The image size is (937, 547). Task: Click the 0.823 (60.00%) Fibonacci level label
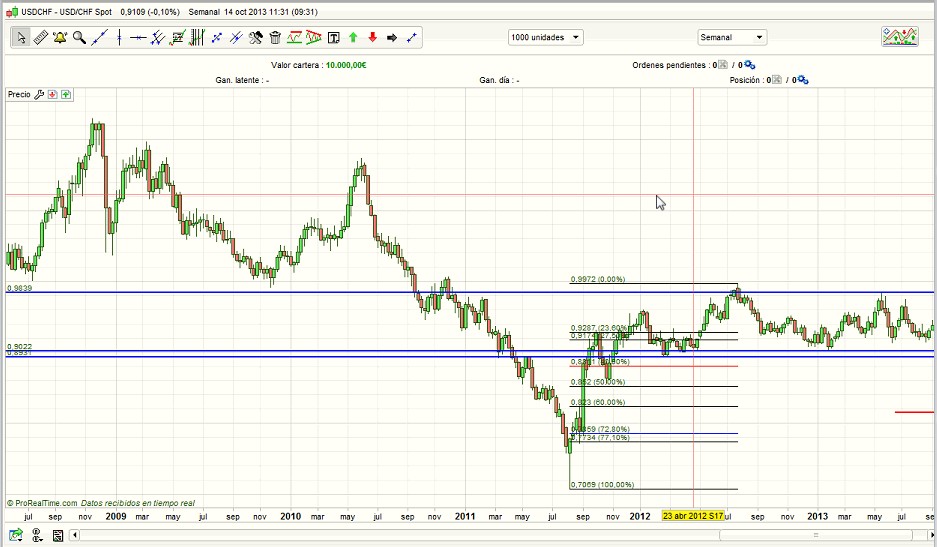tap(598, 402)
